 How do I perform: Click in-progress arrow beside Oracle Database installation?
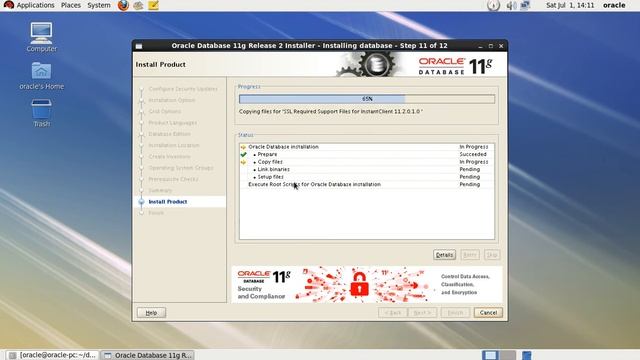tap(244, 147)
